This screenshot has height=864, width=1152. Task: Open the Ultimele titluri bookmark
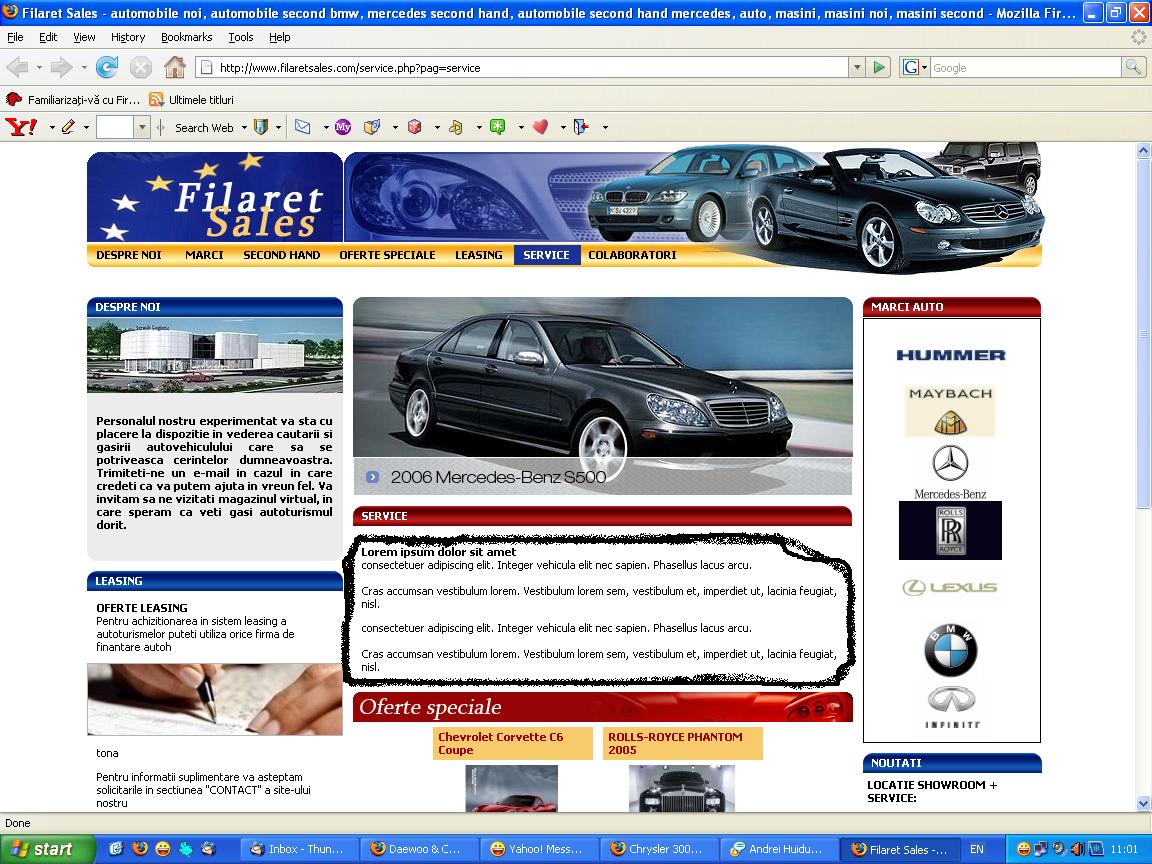[x=192, y=99]
